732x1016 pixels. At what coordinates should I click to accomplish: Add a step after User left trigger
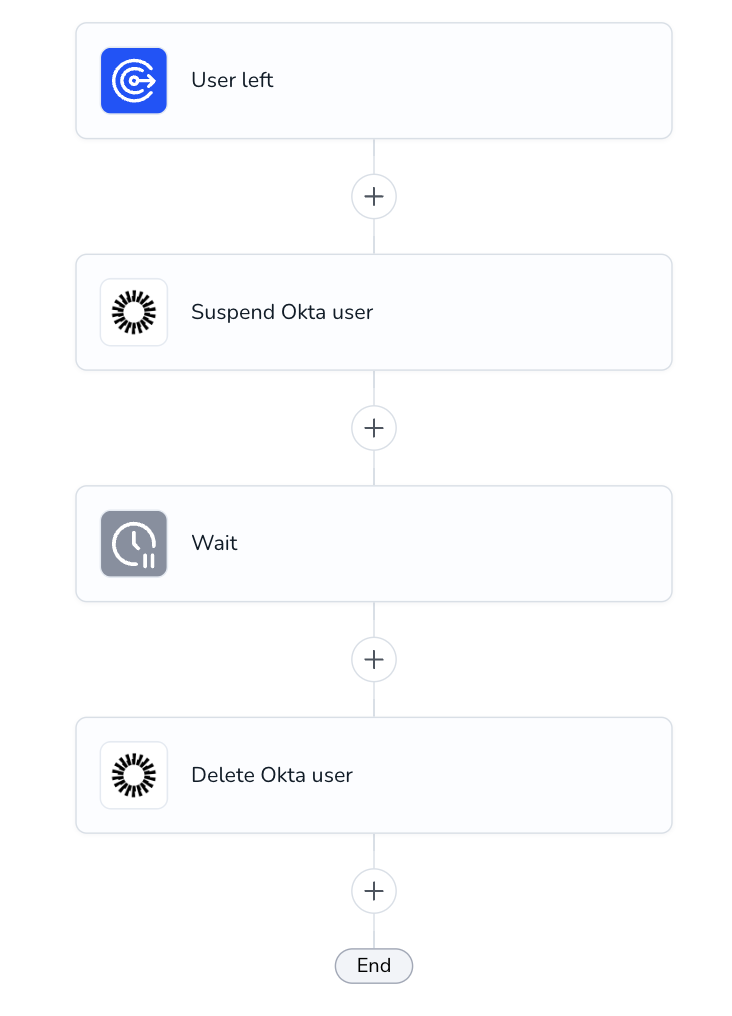click(374, 196)
